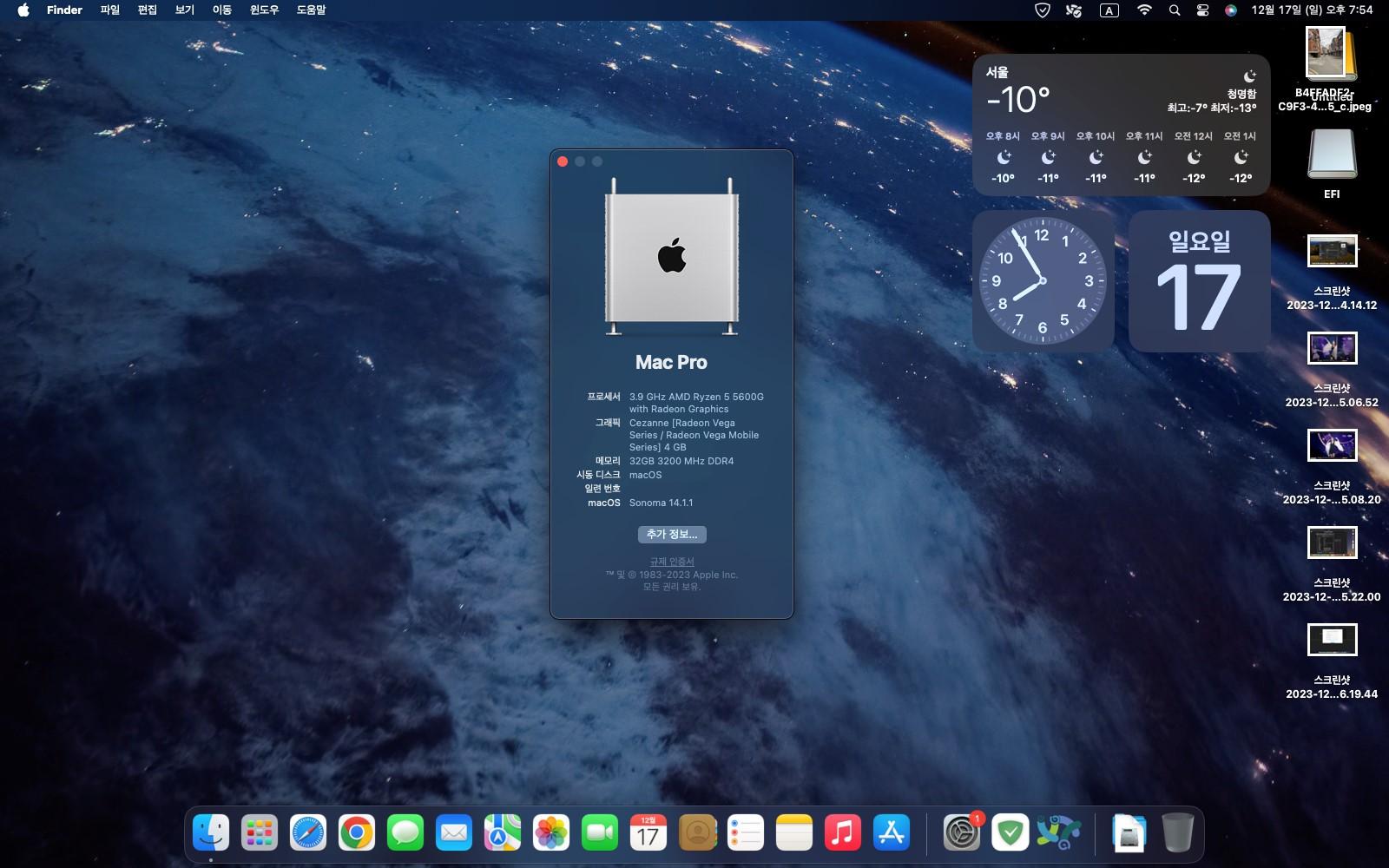The width and height of the screenshot is (1389, 868).
Task: Open the 규제 인증서 link
Action: tap(672, 562)
